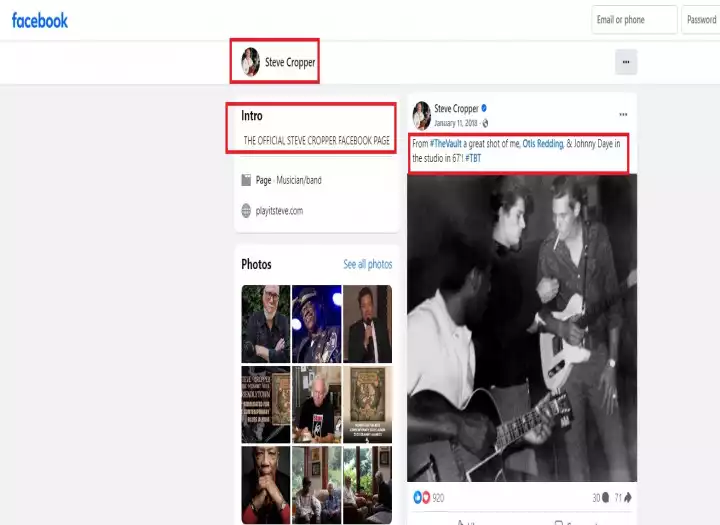
Task: Open the post's three-dot options menu
Action: [x=623, y=114]
